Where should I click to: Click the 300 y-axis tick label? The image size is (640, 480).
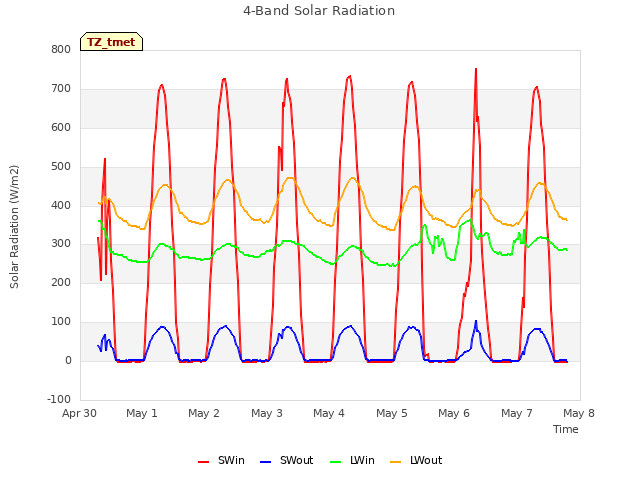tap(61, 244)
